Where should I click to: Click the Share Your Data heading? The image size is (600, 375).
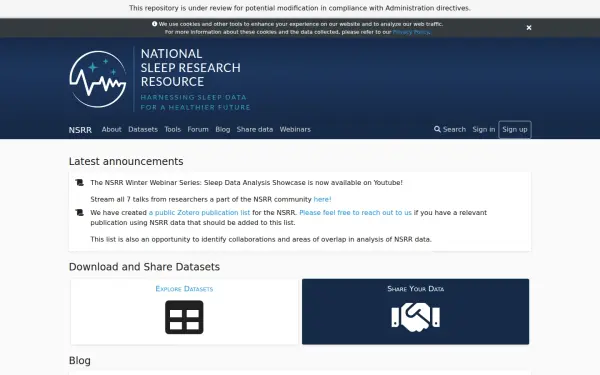(x=416, y=289)
